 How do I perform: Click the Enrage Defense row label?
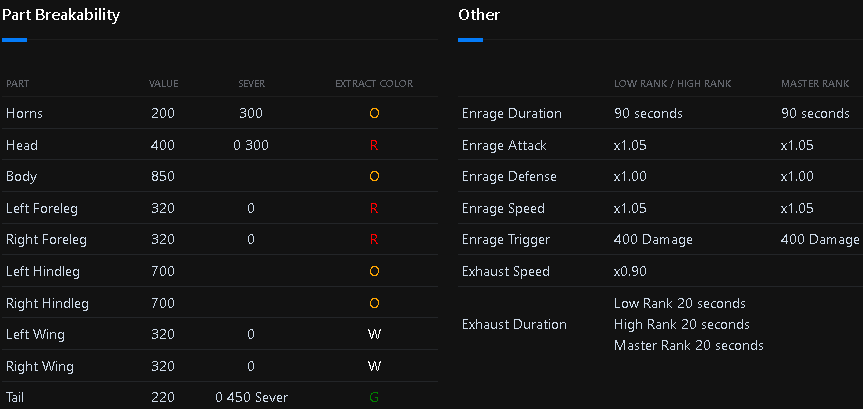click(x=509, y=177)
